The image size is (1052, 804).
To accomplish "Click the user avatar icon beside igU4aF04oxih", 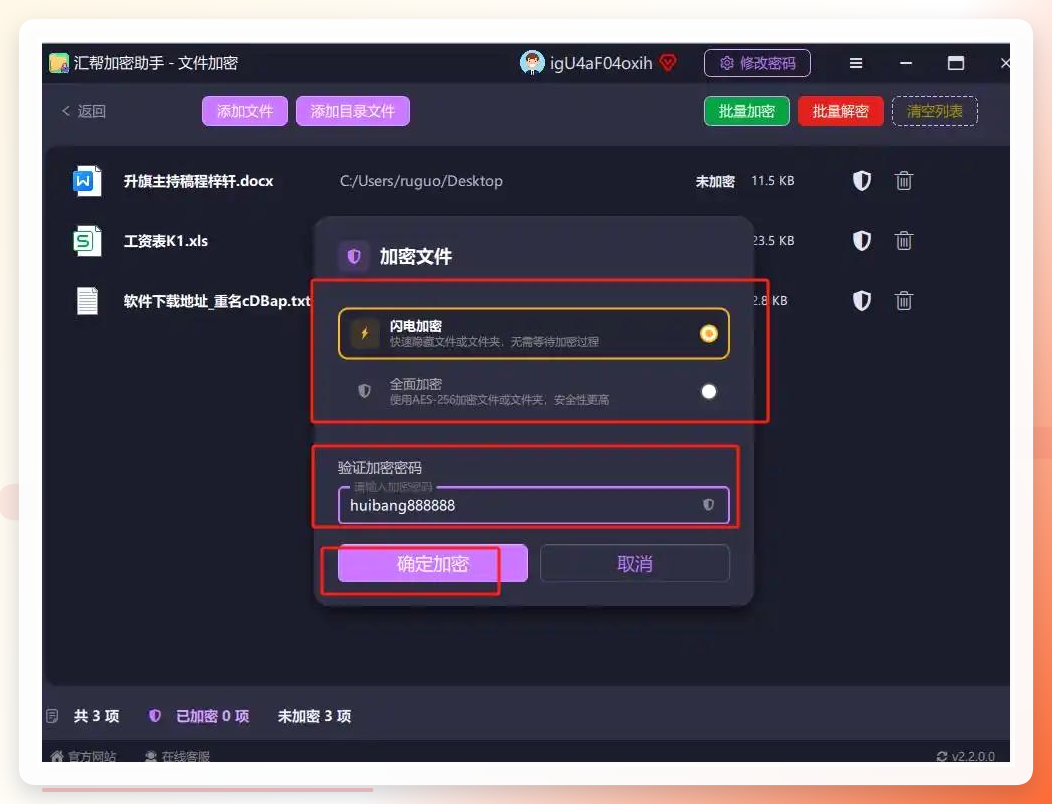I will point(532,63).
